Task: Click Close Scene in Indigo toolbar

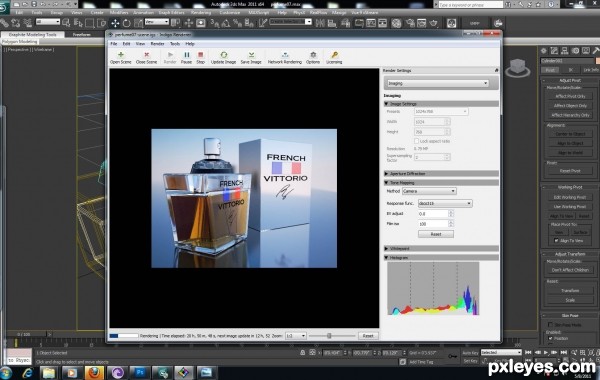Action: coord(146,57)
